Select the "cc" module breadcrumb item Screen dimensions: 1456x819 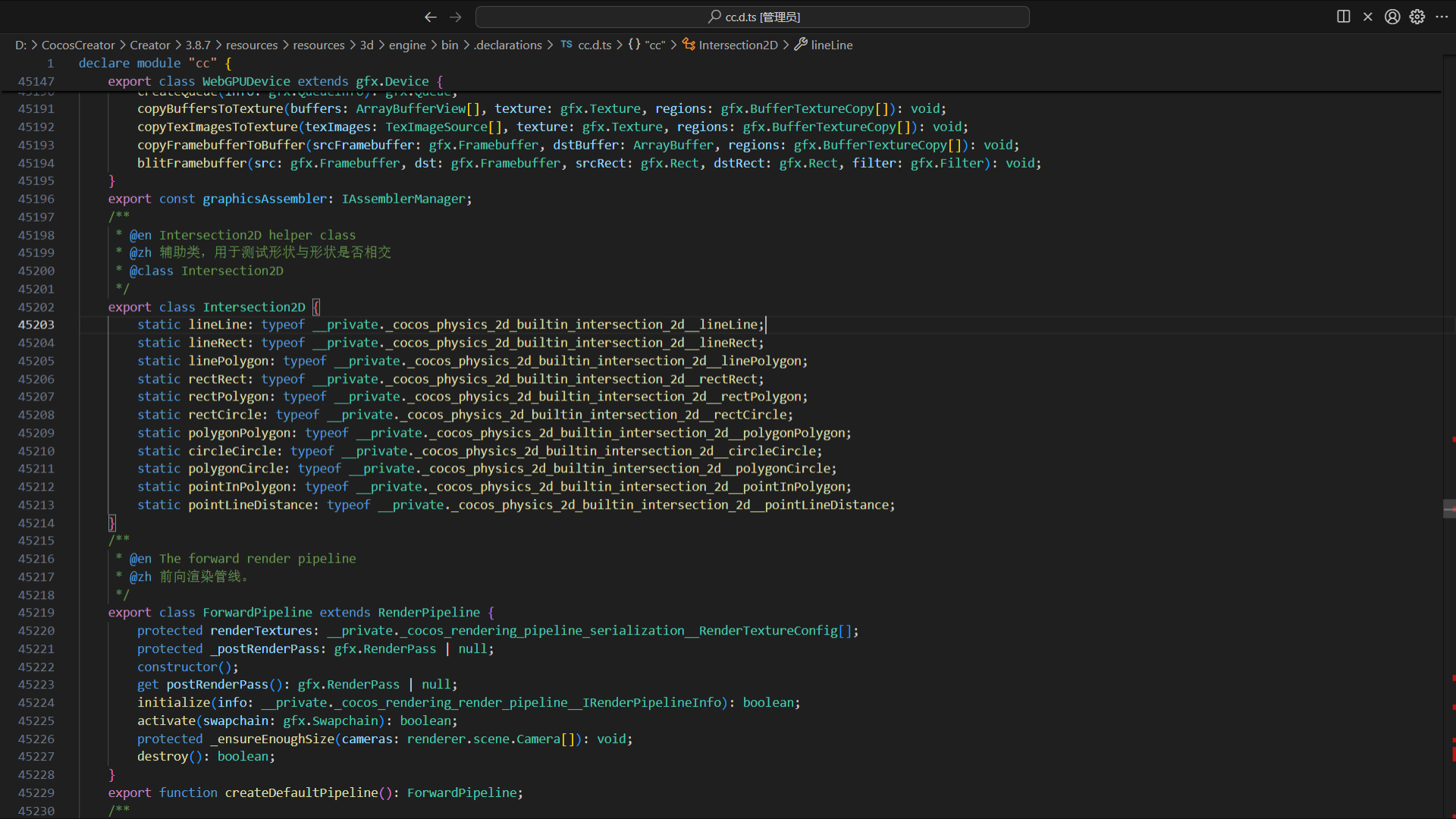(x=654, y=45)
